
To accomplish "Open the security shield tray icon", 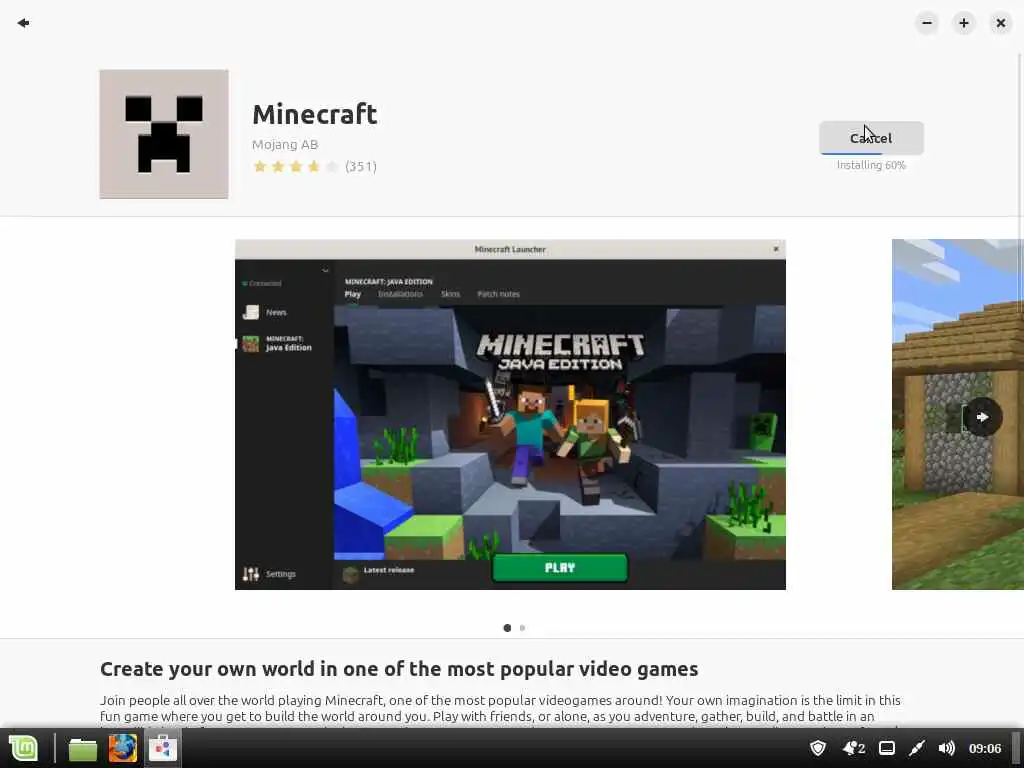I will (x=818, y=748).
